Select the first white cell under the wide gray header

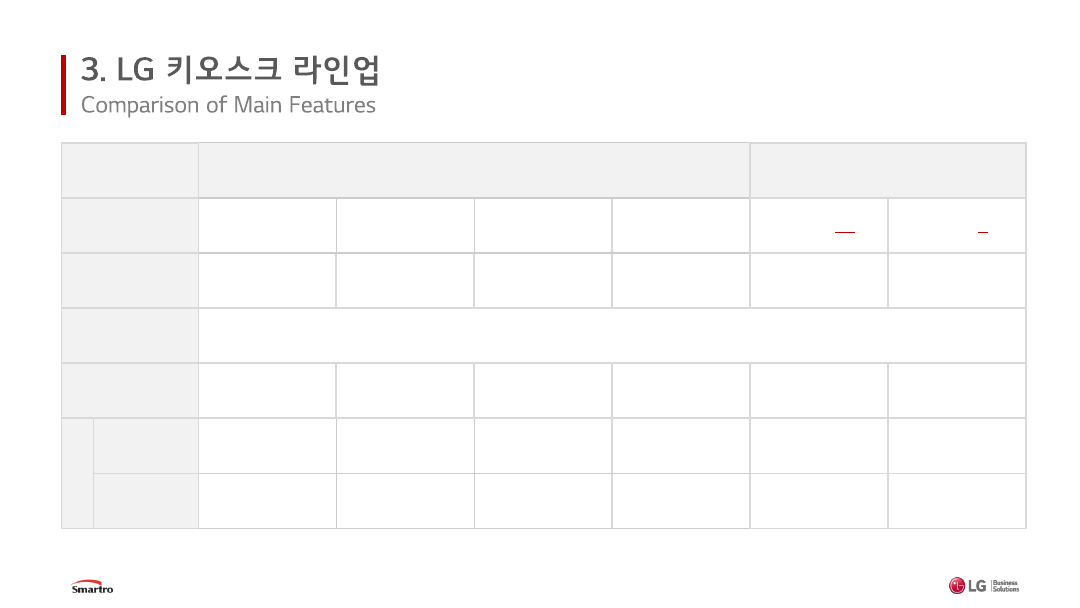pyautogui.click(x=267, y=226)
